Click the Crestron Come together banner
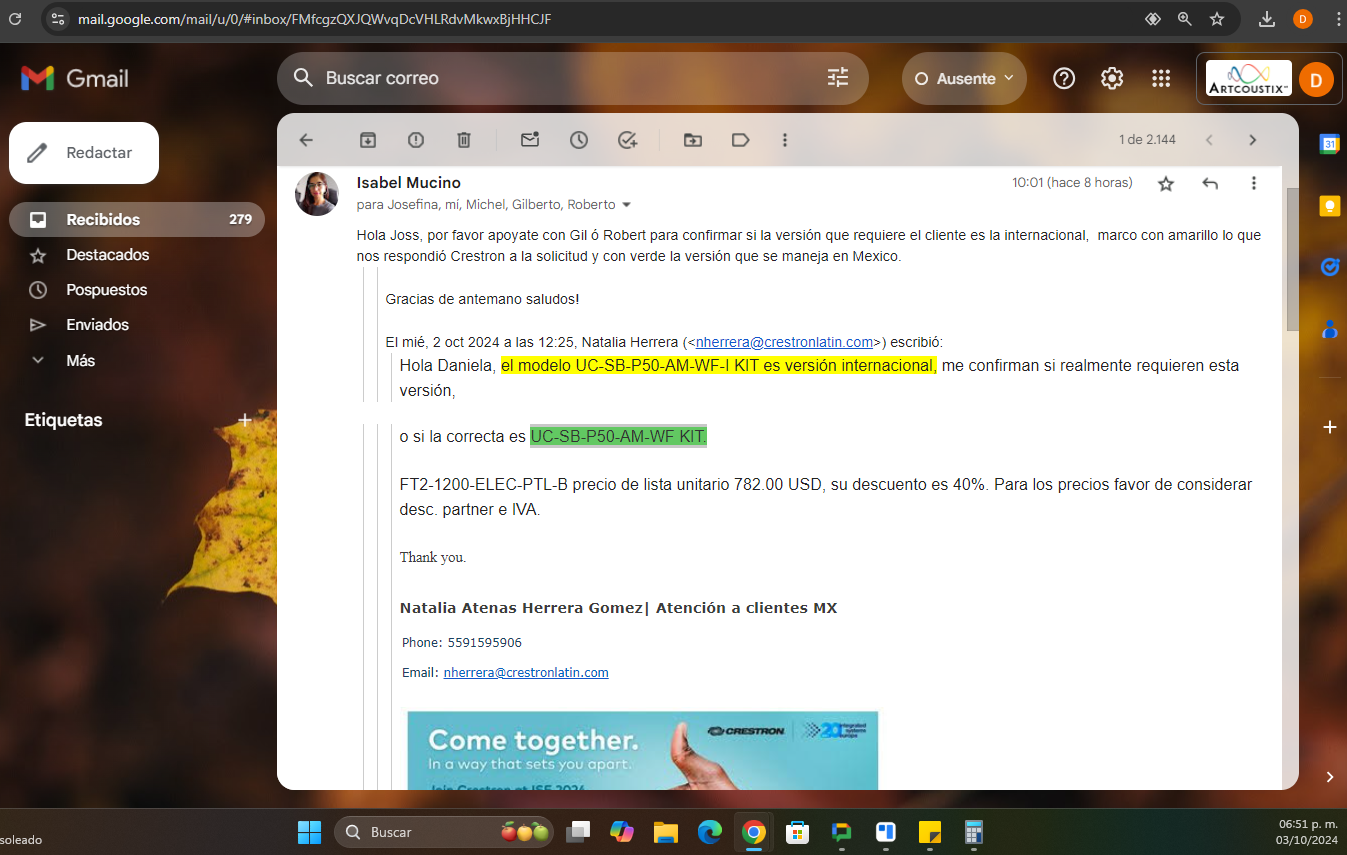This screenshot has height=855, width=1347. point(643,750)
